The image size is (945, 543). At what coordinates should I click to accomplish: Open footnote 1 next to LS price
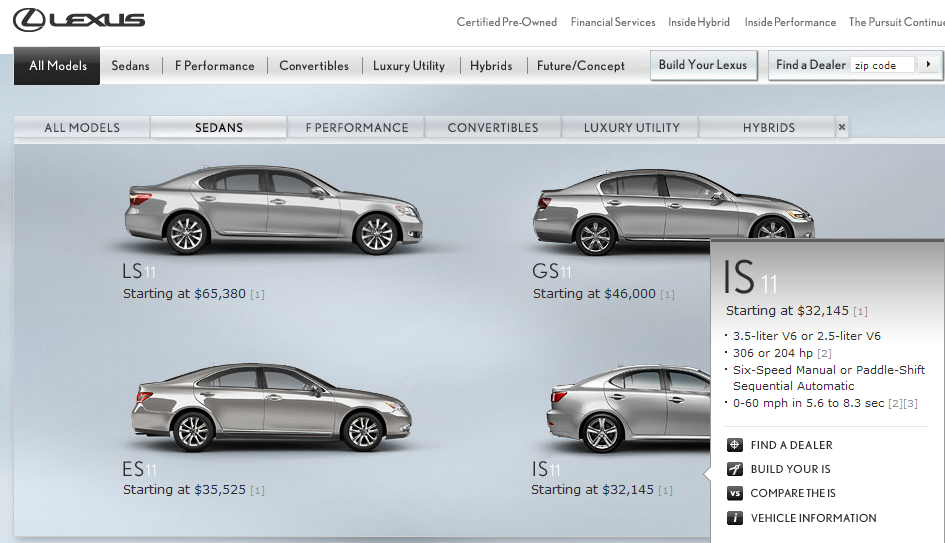[x=257, y=295]
